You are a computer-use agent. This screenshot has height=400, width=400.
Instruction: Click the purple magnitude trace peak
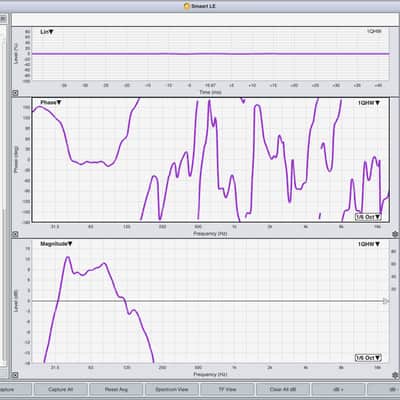pyautogui.click(x=68, y=257)
